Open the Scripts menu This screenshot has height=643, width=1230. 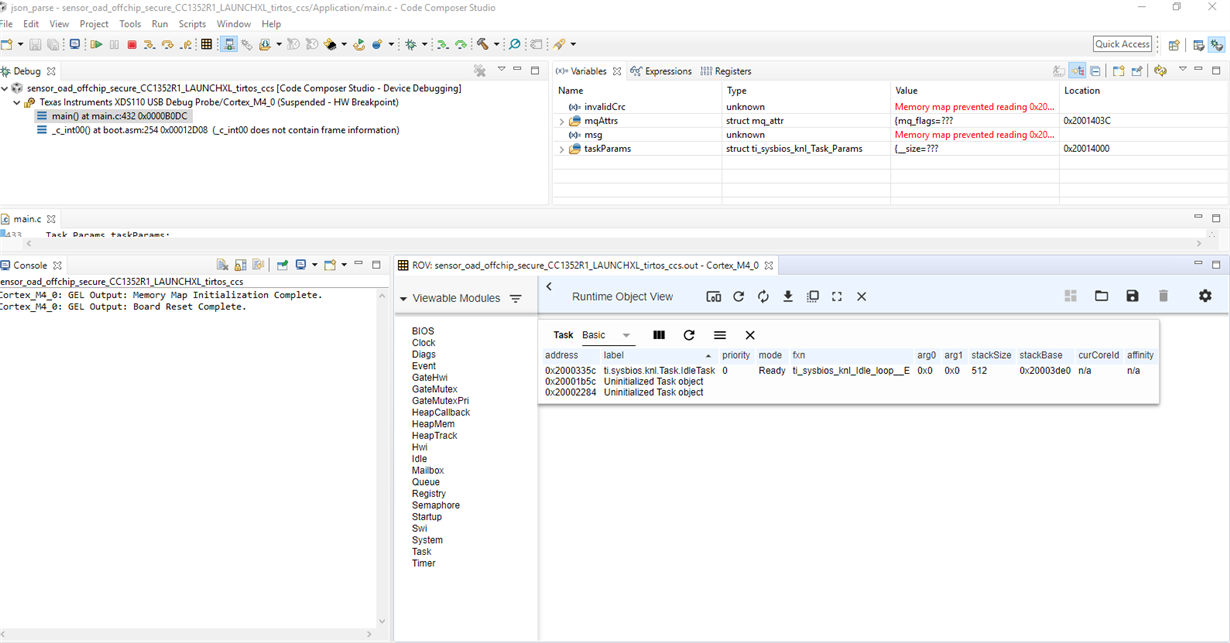tap(192, 24)
